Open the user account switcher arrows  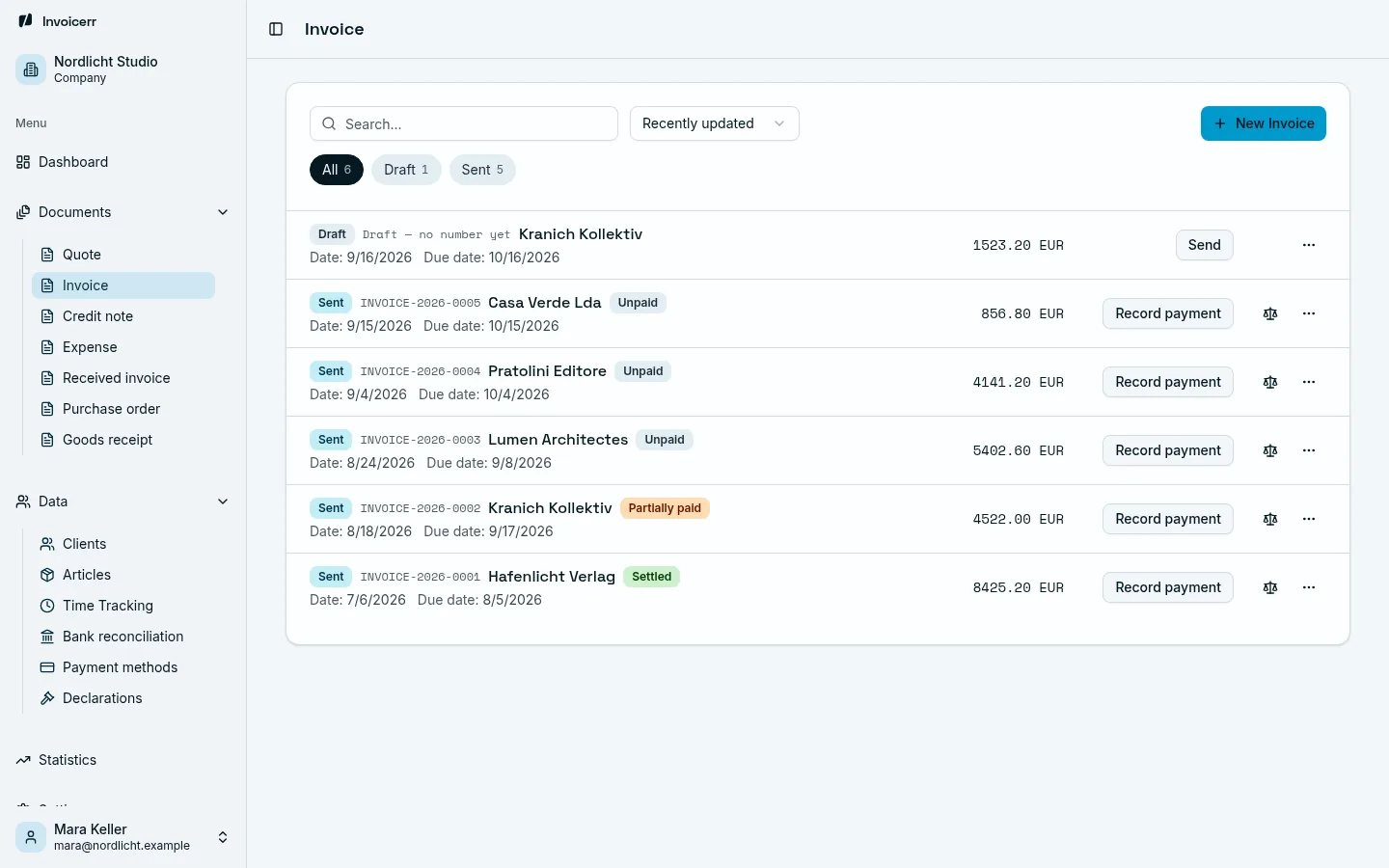(223, 837)
